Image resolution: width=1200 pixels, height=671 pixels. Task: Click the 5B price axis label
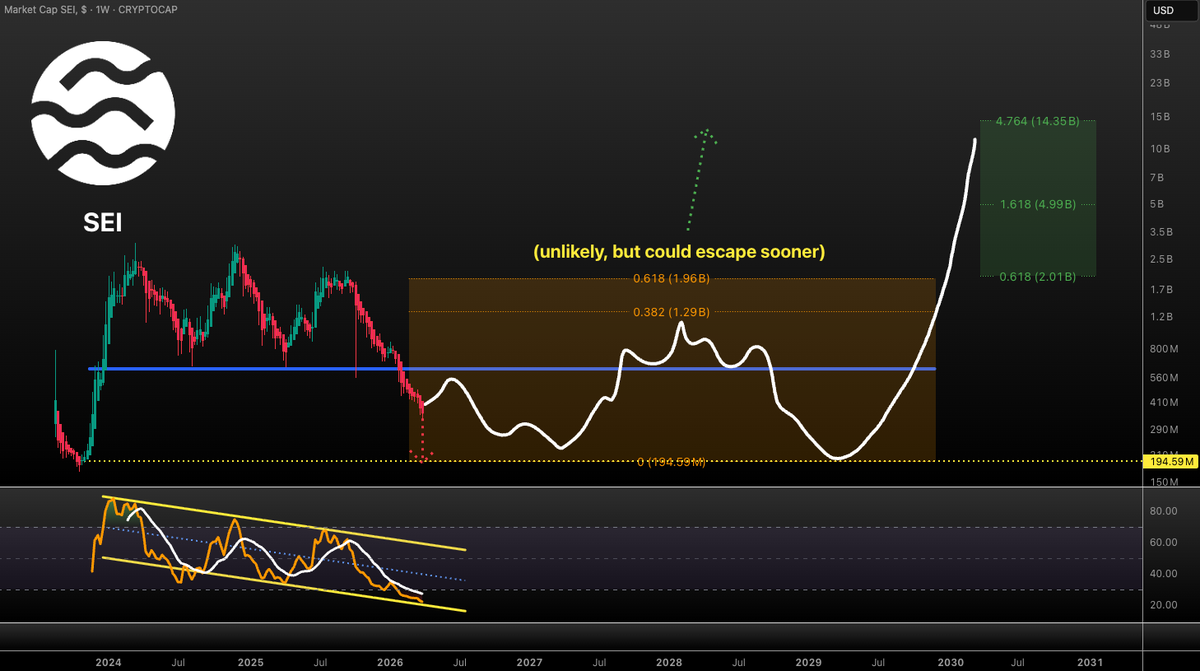pos(1158,205)
